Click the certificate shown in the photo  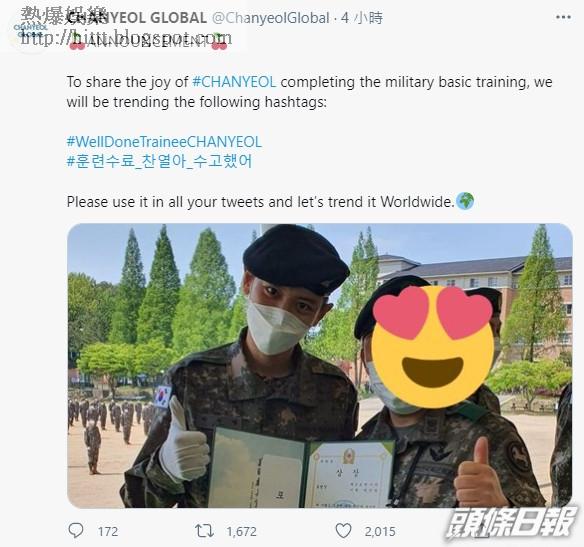tap(301, 468)
